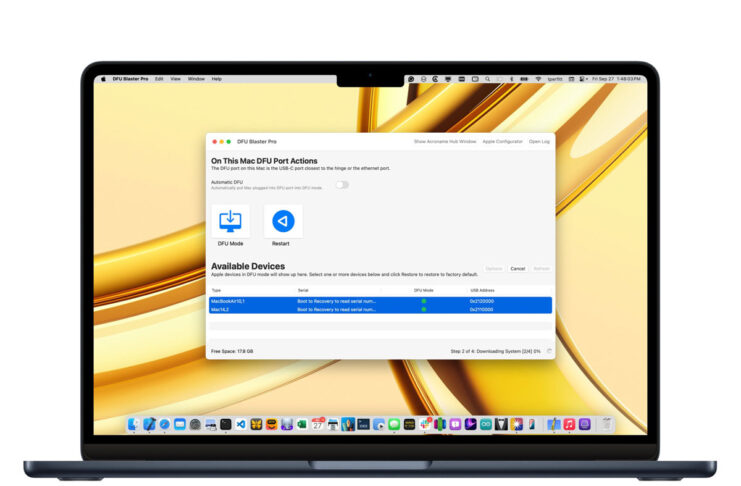Open Visual Studio Code from Dock
This screenshot has height=486, width=741.
coord(241,424)
